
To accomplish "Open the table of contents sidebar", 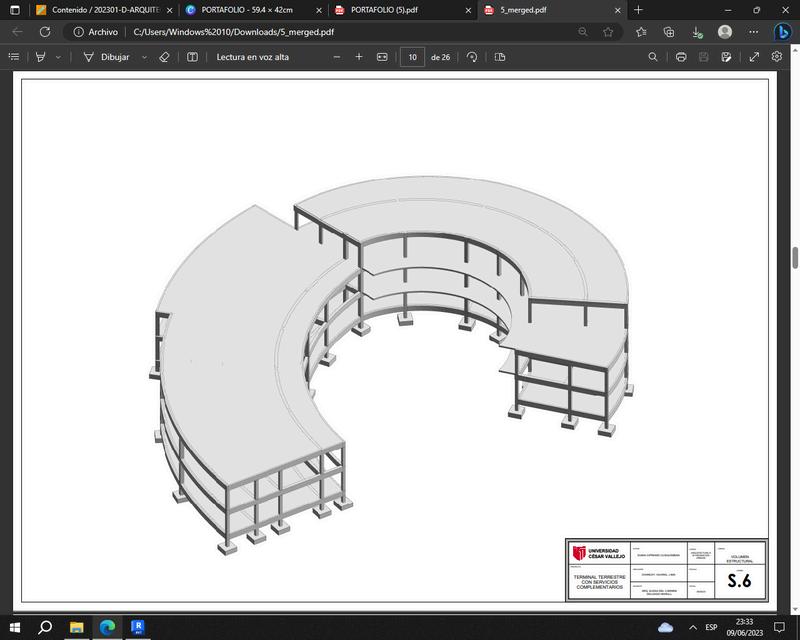I will [x=14, y=57].
